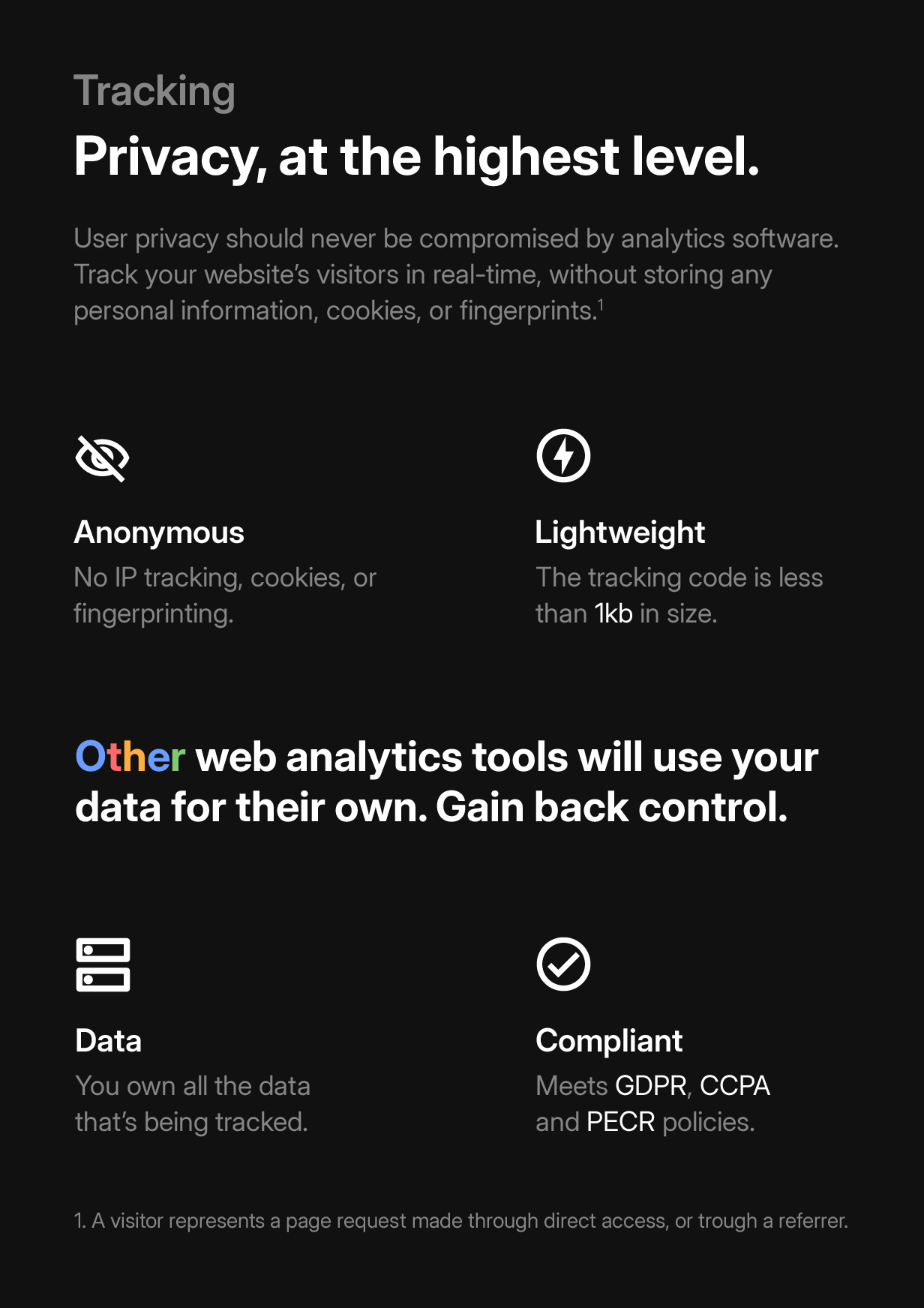This screenshot has height=1308, width=924.
Task: Click the highlighted CCPA text
Action: tap(735, 1086)
